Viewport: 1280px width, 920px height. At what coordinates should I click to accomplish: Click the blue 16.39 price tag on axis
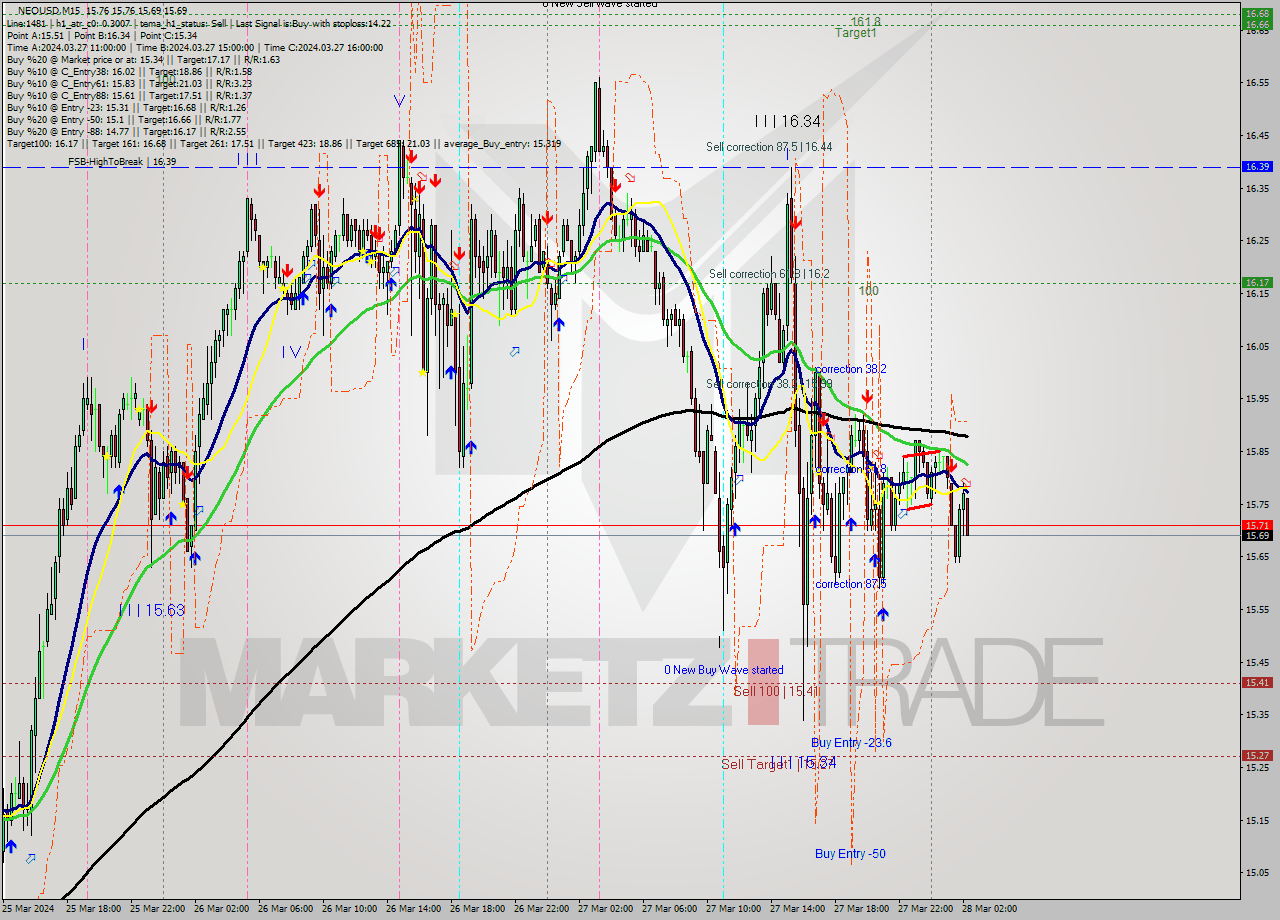click(x=1257, y=166)
